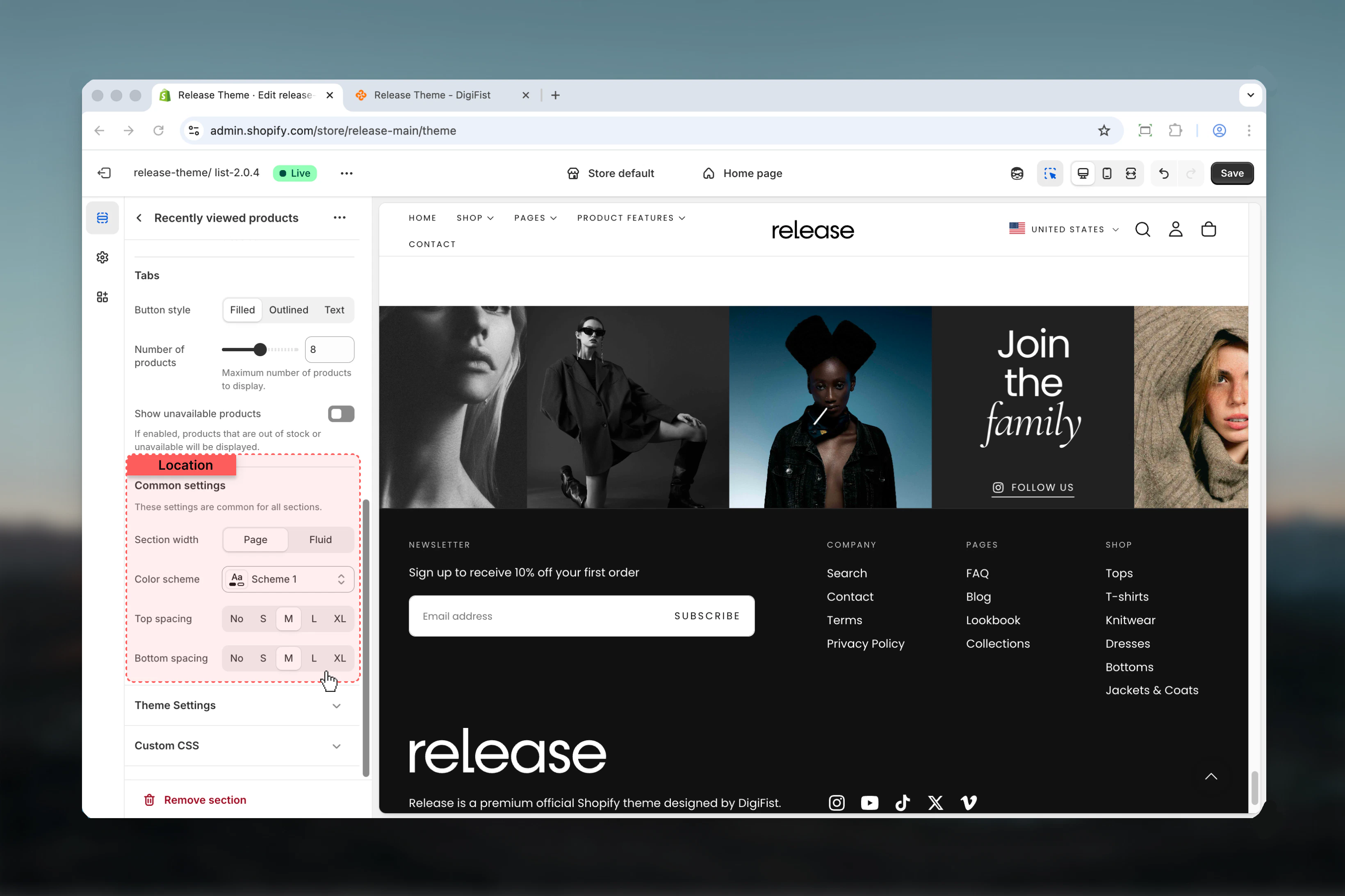Open Instagram icon in footer
The width and height of the screenshot is (1345, 896).
click(836, 803)
